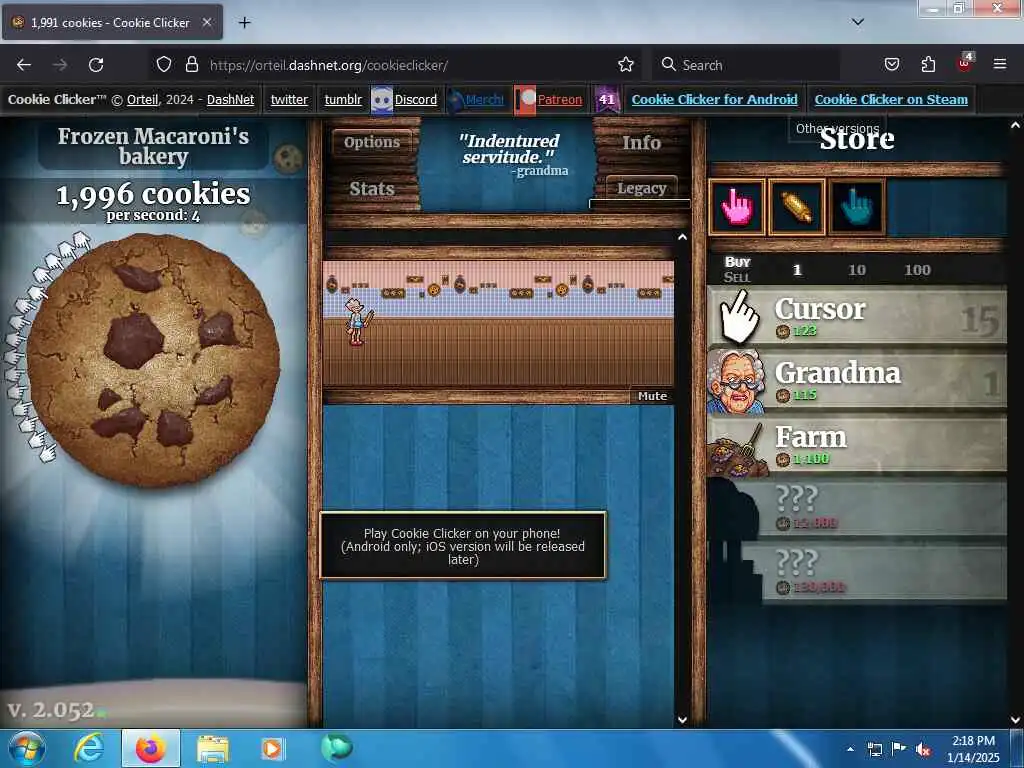Image resolution: width=1024 pixels, height=768 pixels.
Task: Open the Orteil link
Action: coord(142,100)
